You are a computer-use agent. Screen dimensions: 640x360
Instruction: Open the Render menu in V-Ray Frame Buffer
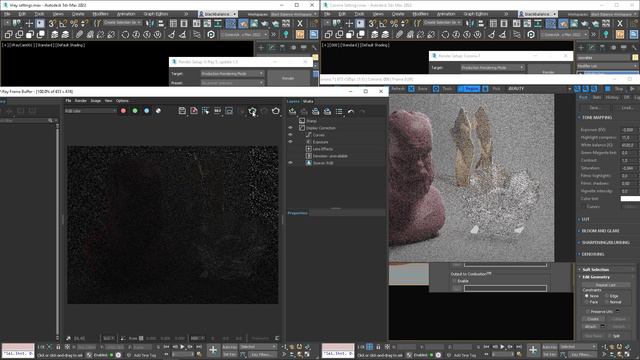point(80,100)
